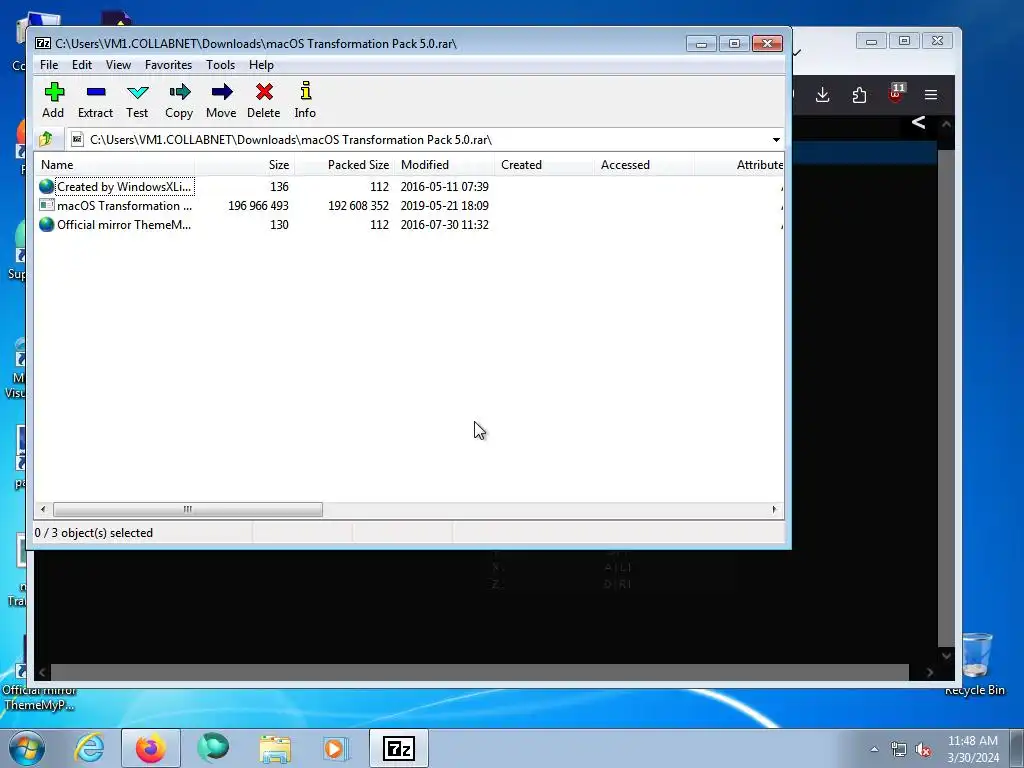Sort by the Name column header
1024x768 pixels.
pyautogui.click(x=115, y=165)
